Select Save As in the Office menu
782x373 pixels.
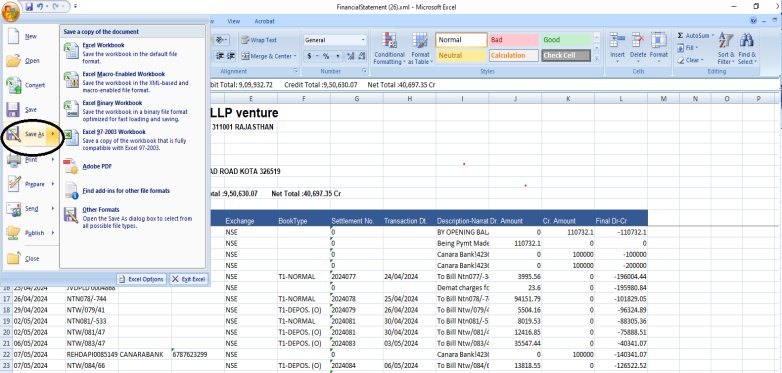(x=25, y=135)
